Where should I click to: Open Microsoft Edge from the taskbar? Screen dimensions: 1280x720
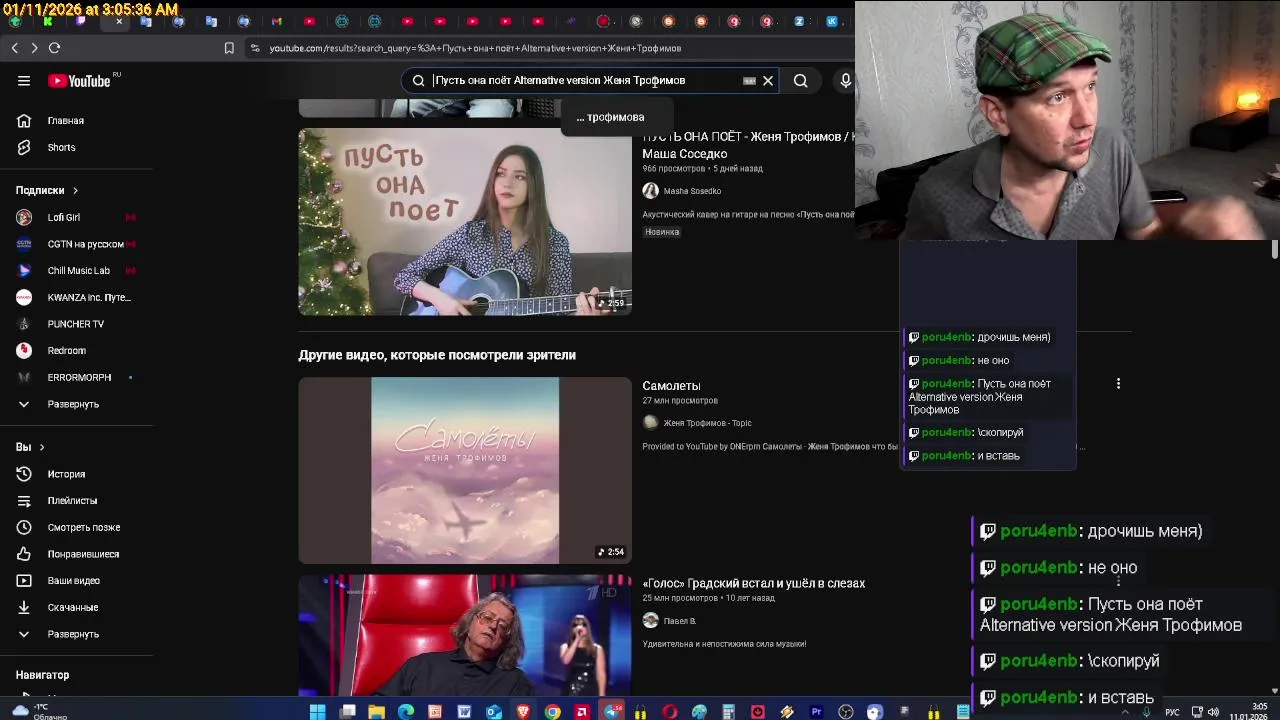[x=405, y=712]
